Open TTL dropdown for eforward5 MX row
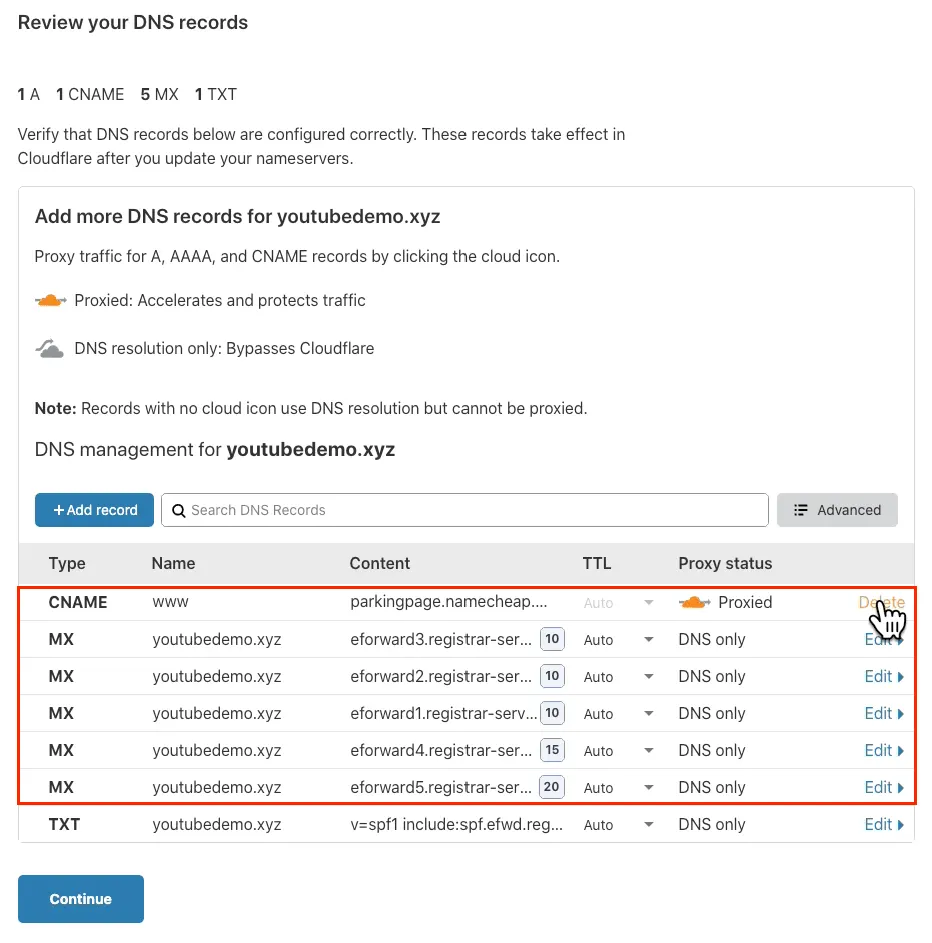 648,787
